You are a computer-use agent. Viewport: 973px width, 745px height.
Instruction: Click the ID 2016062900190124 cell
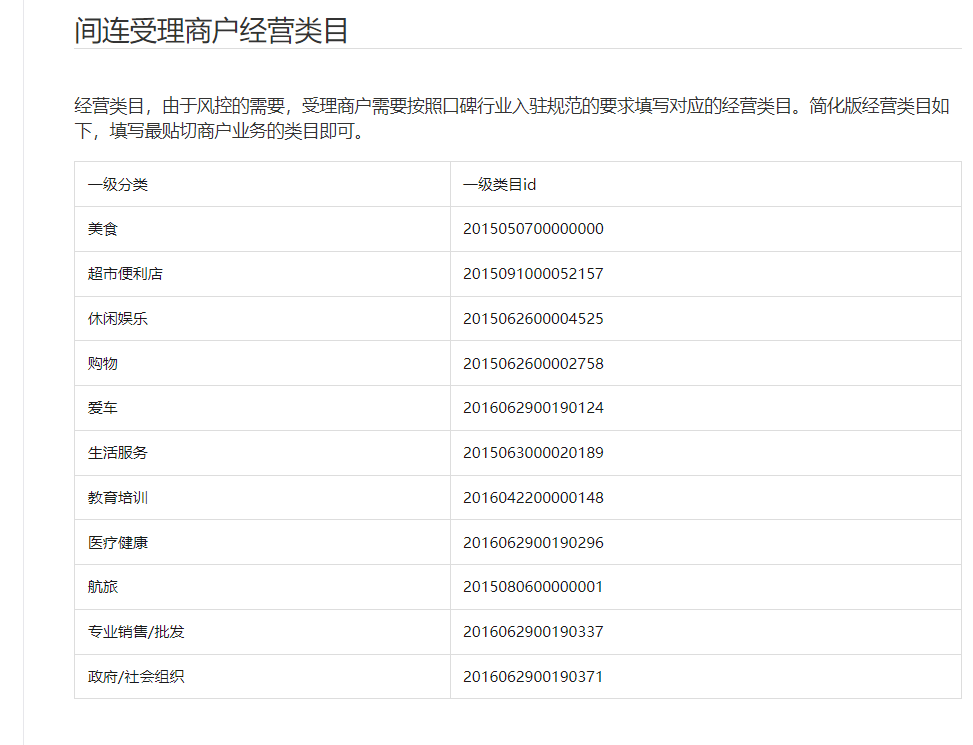pyautogui.click(x=533, y=408)
